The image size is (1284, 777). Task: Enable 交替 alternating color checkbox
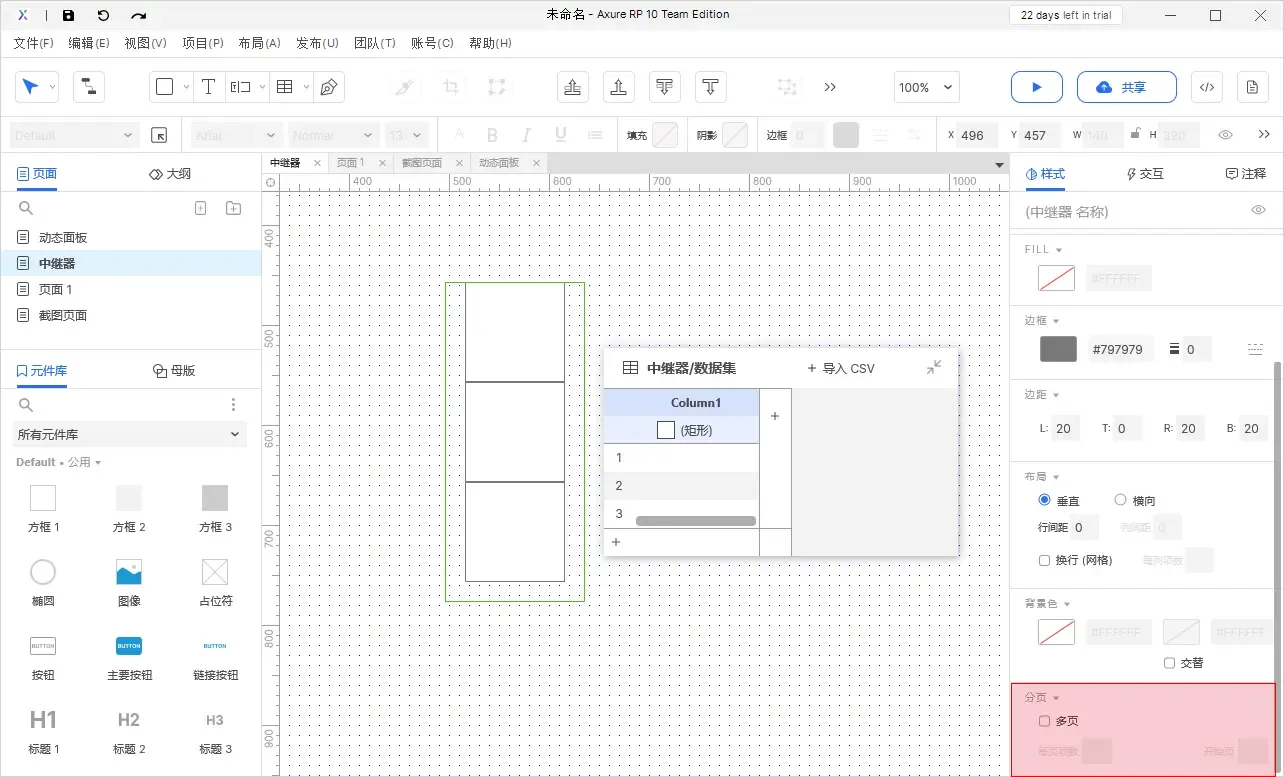point(1169,663)
